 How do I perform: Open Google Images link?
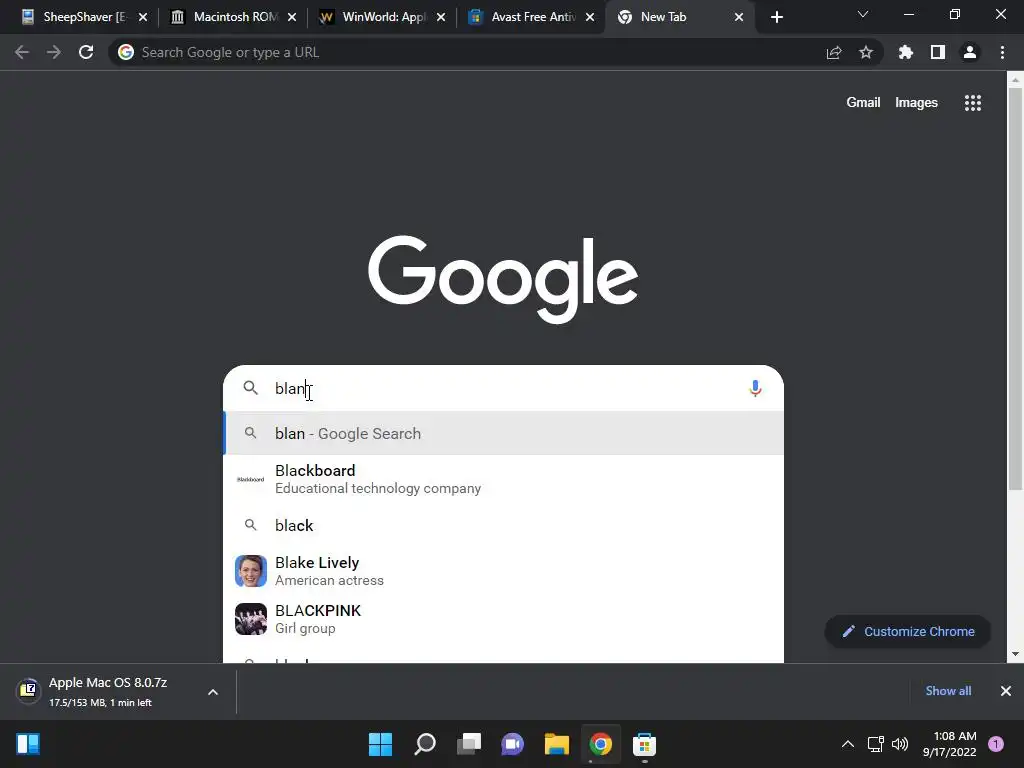[916, 103]
